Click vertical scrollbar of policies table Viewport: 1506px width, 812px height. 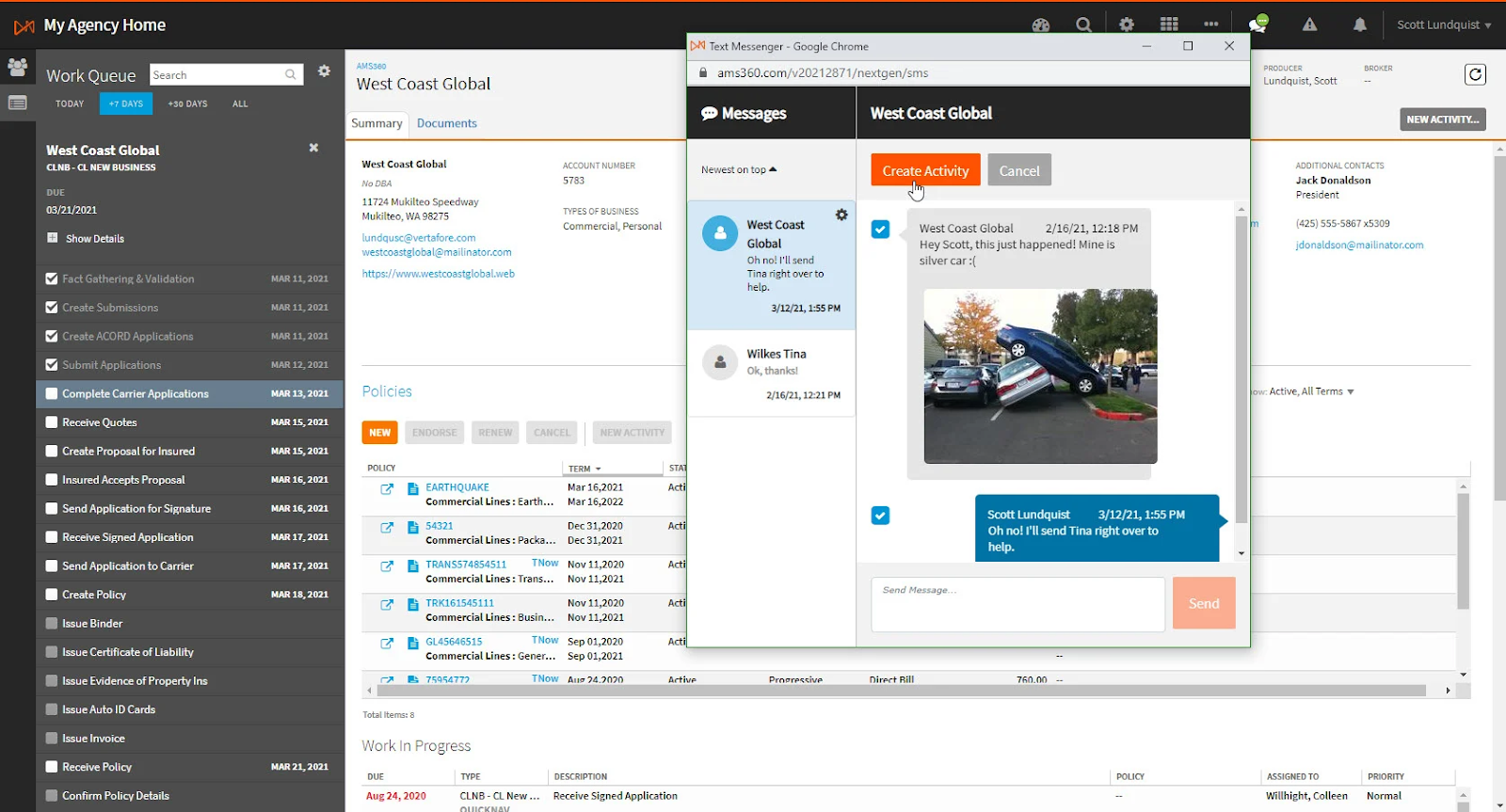(x=1463, y=551)
